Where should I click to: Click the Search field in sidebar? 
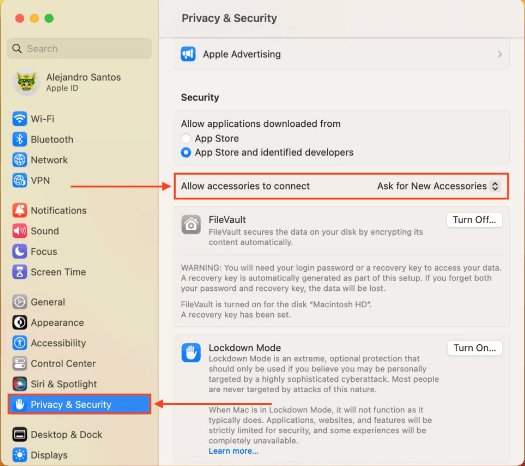tap(79, 49)
